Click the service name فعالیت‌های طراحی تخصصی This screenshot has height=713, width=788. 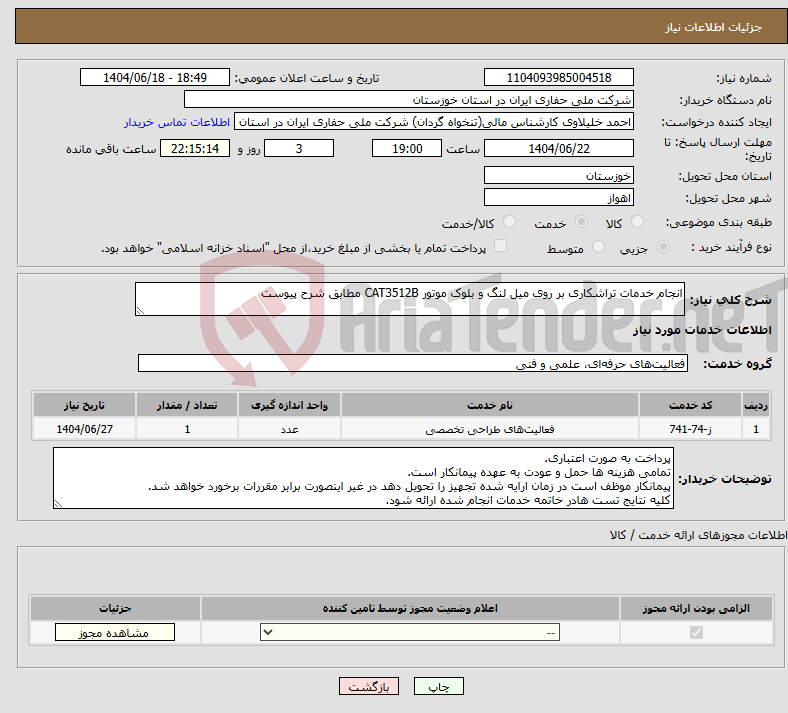pyautogui.click(x=490, y=429)
